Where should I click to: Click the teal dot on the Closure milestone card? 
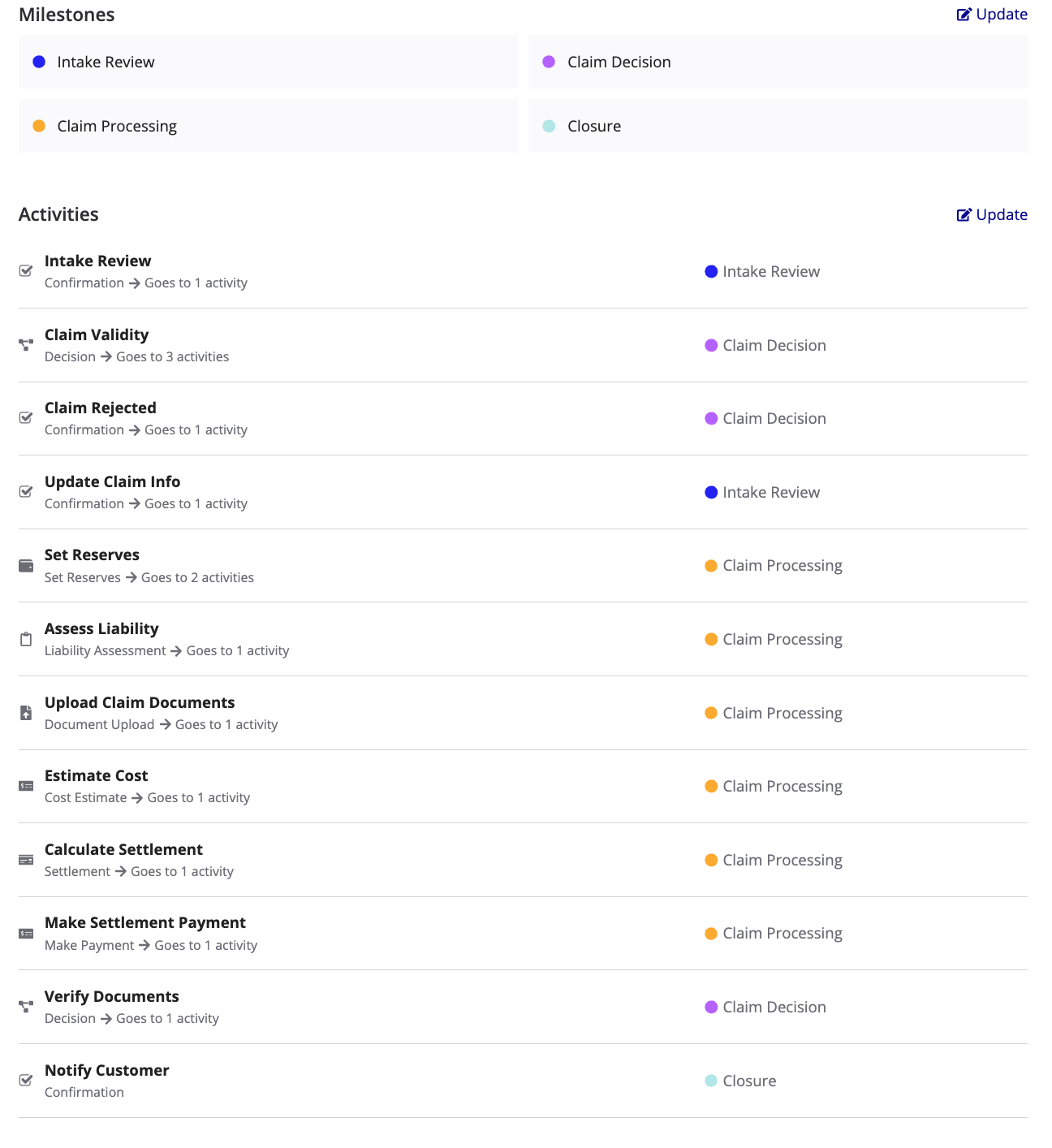549,126
